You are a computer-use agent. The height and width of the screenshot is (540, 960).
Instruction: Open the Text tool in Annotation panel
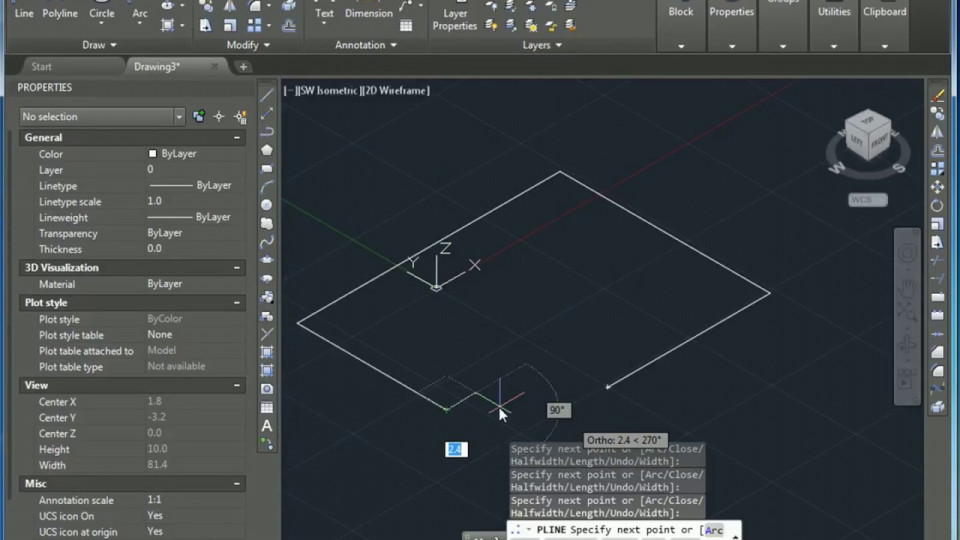click(324, 13)
